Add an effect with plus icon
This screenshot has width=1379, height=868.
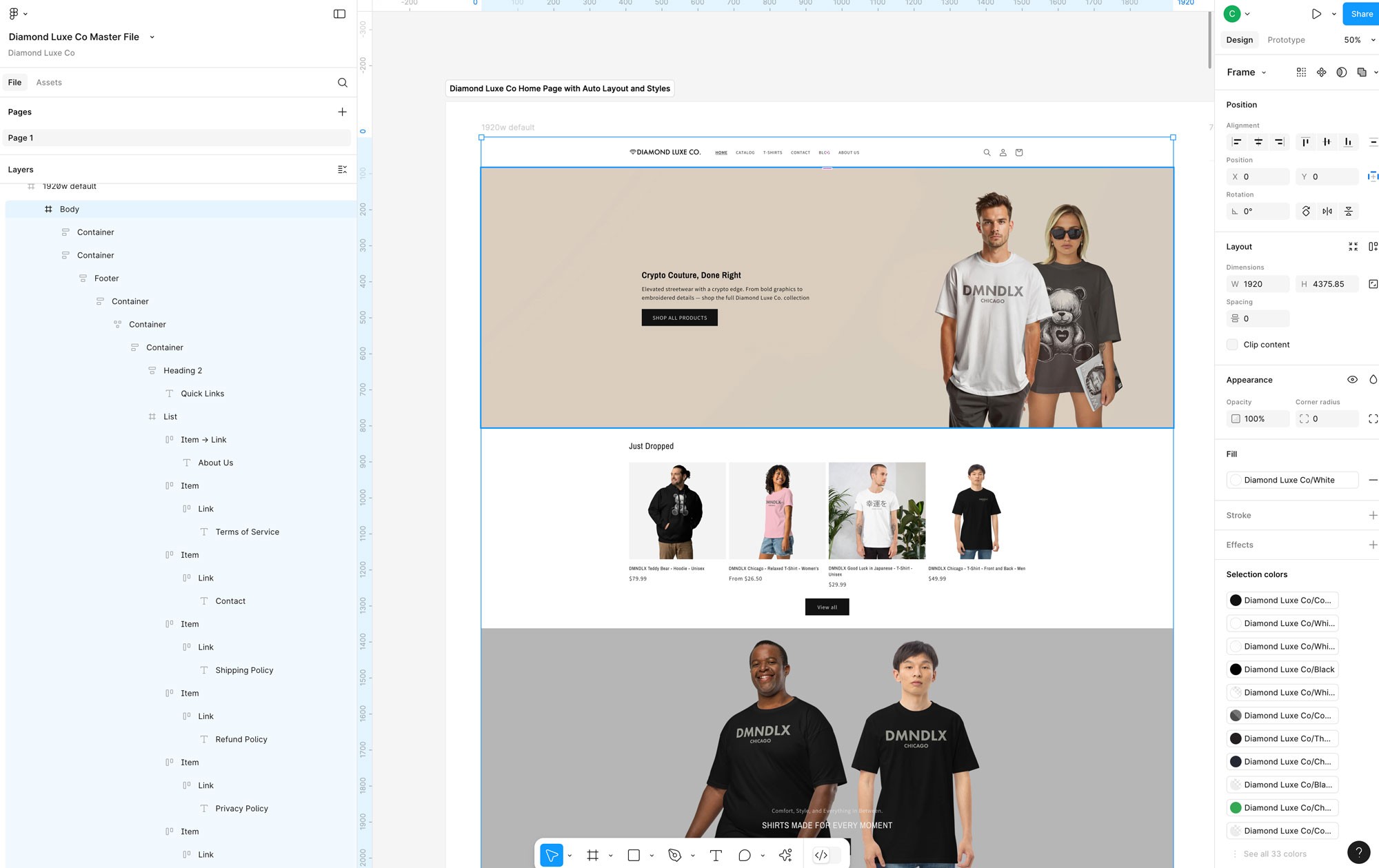[x=1373, y=545]
